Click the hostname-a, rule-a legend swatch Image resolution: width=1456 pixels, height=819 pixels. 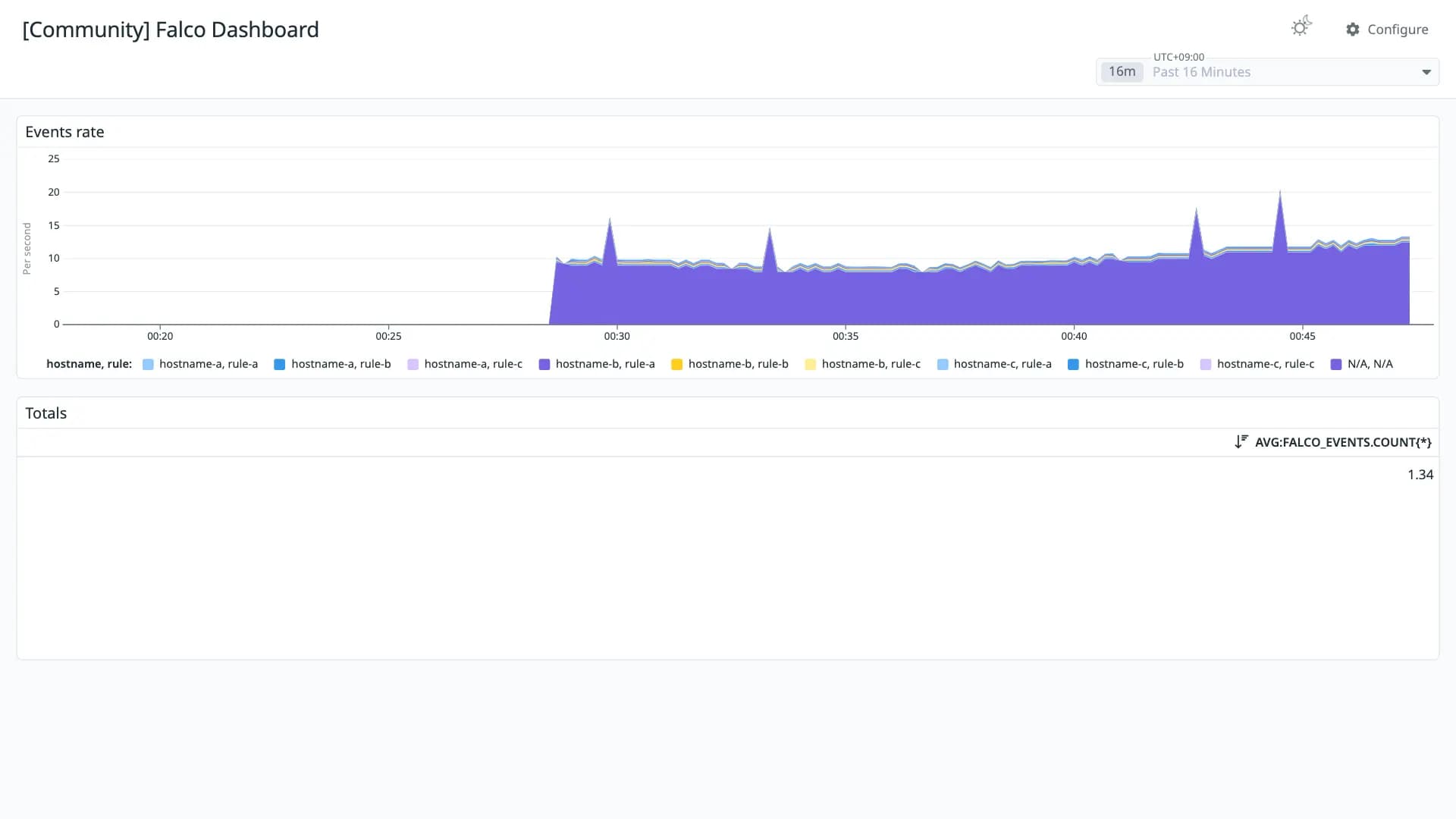[148, 365]
